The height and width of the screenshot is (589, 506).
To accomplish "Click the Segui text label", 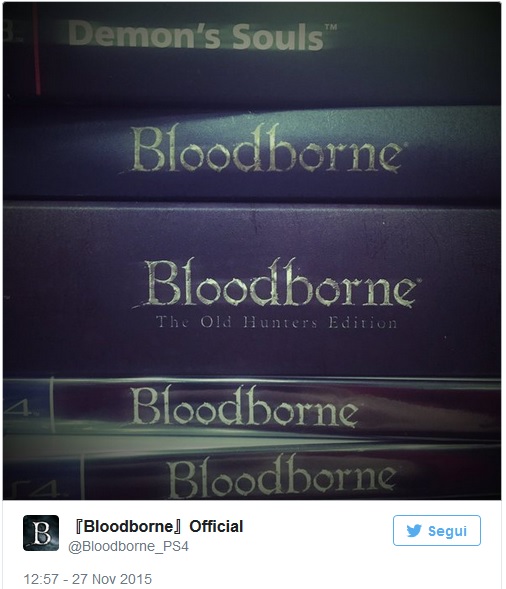I will (447, 531).
